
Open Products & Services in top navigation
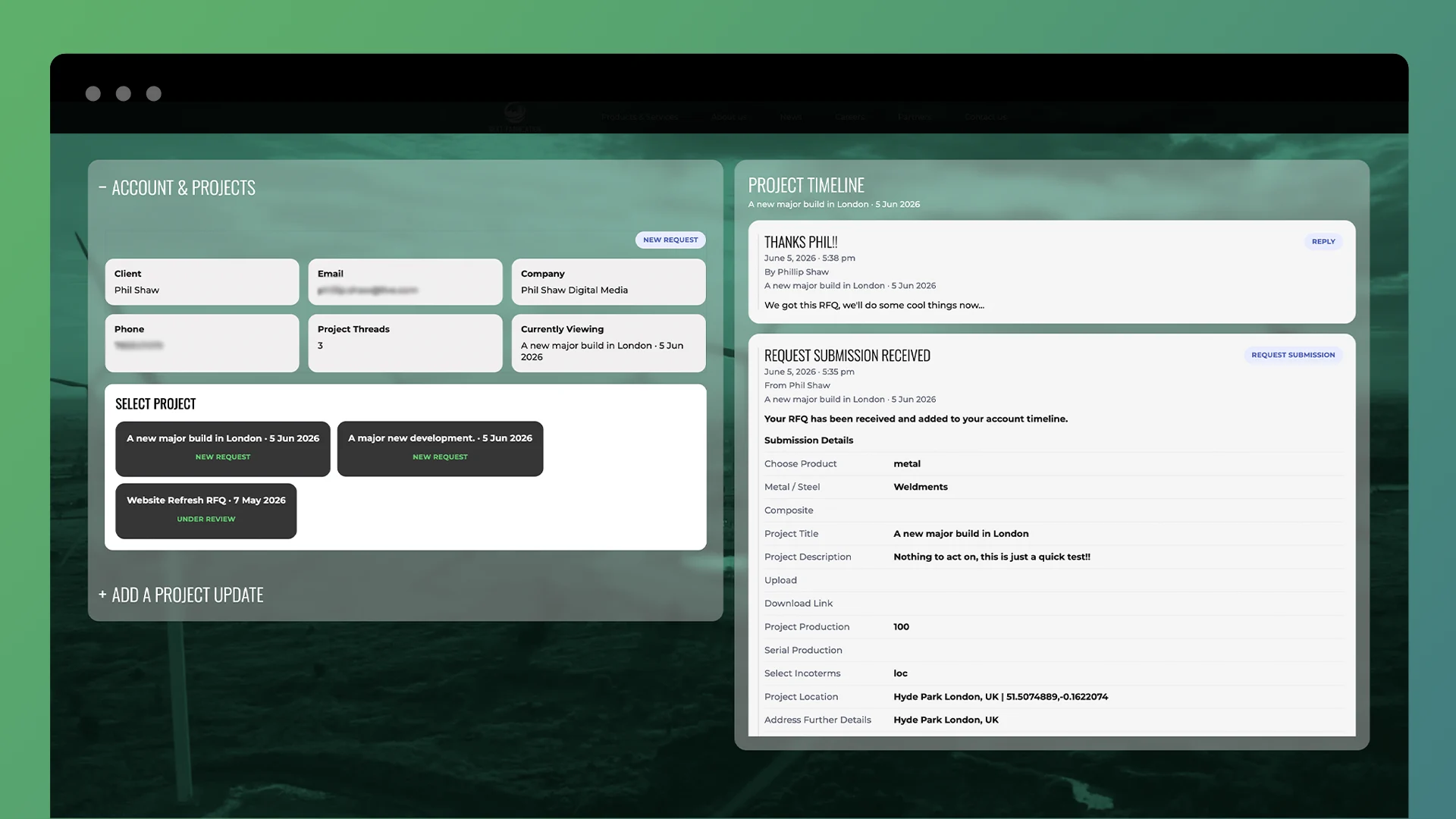click(x=641, y=117)
